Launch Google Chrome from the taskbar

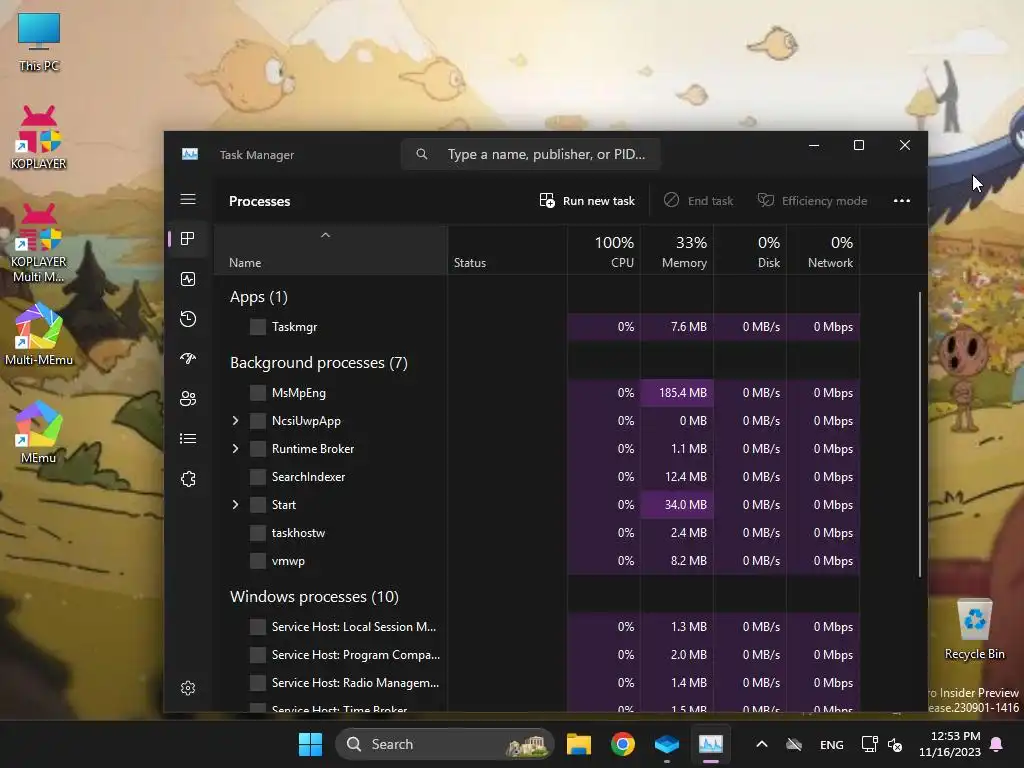click(x=623, y=744)
